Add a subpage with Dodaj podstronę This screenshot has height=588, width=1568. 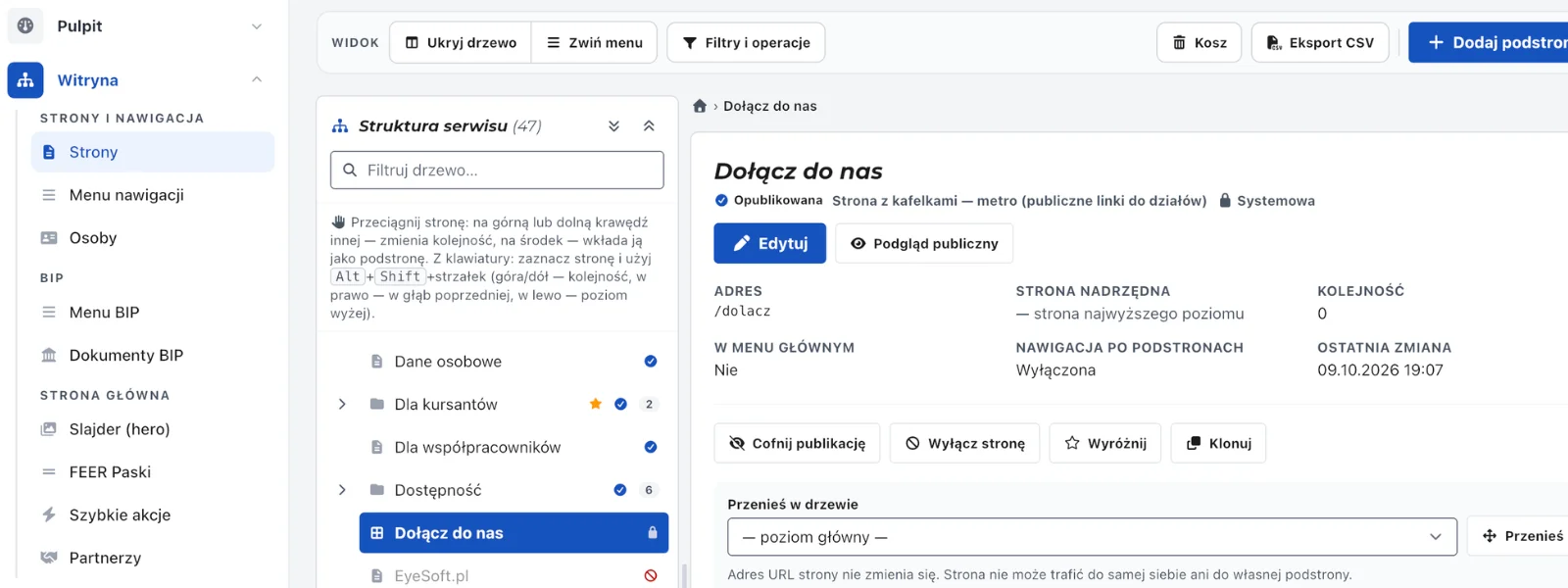click(1489, 43)
